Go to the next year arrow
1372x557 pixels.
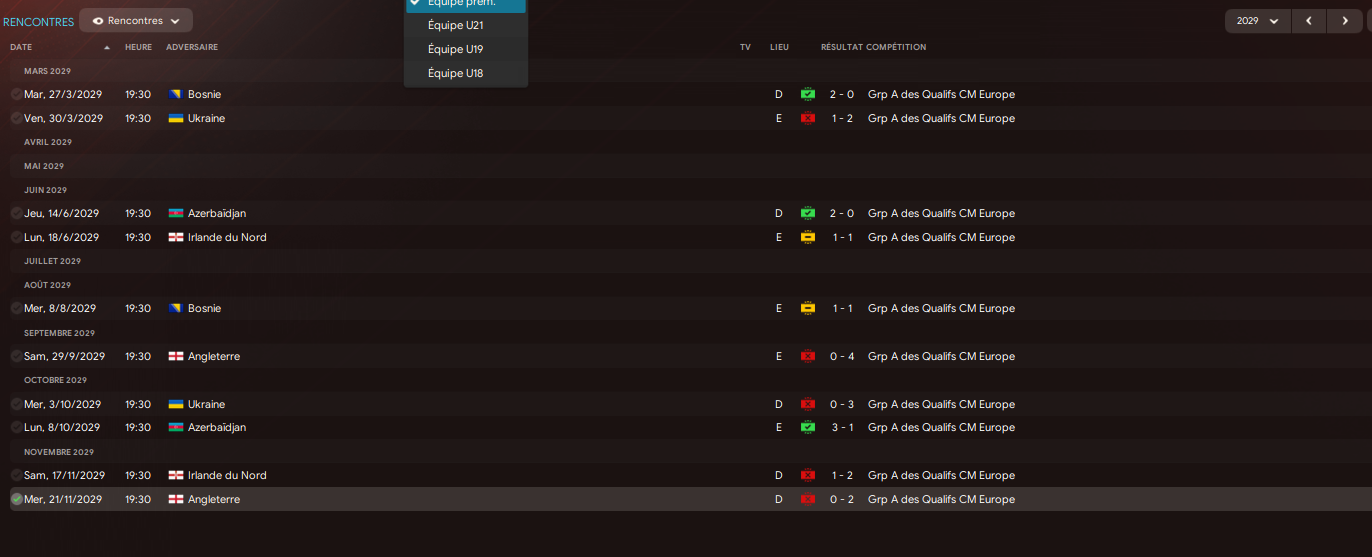pyautogui.click(x=1345, y=20)
